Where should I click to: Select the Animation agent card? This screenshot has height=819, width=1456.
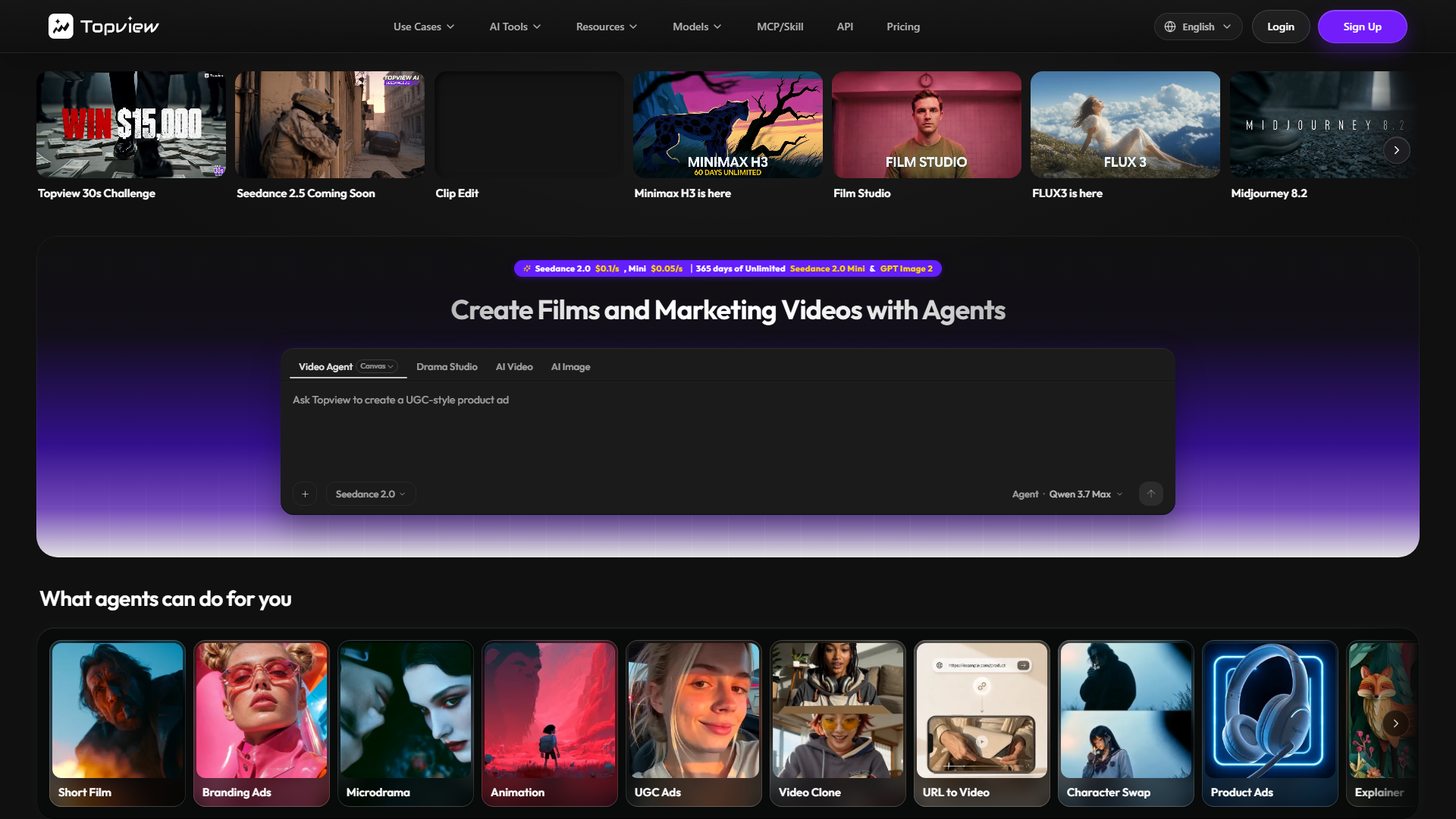pos(550,723)
